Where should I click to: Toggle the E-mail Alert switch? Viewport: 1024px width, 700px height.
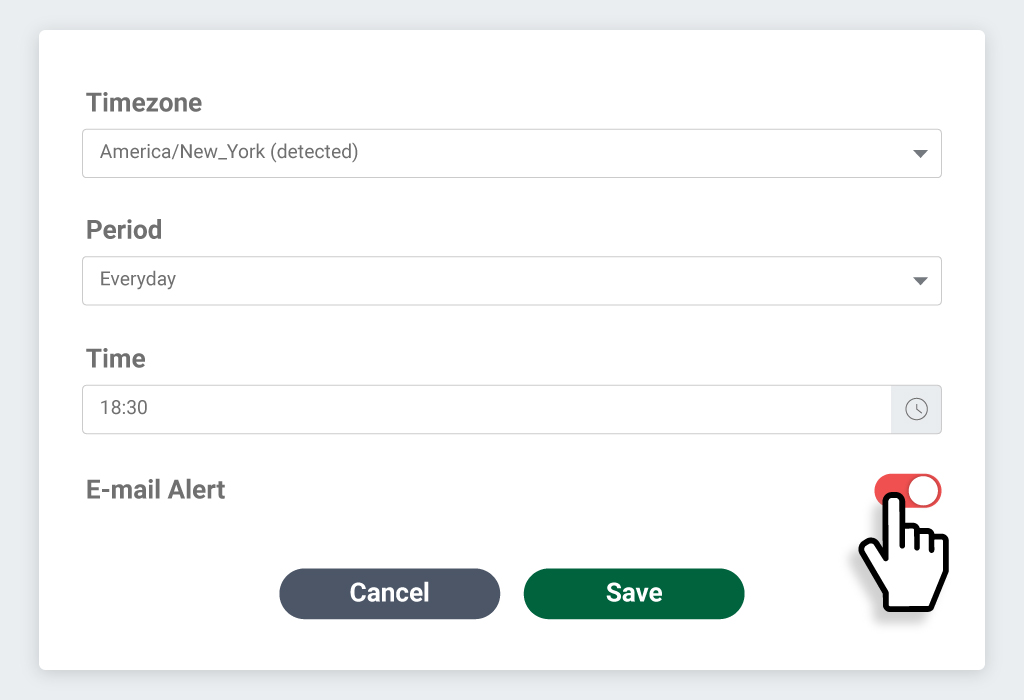[x=908, y=491]
